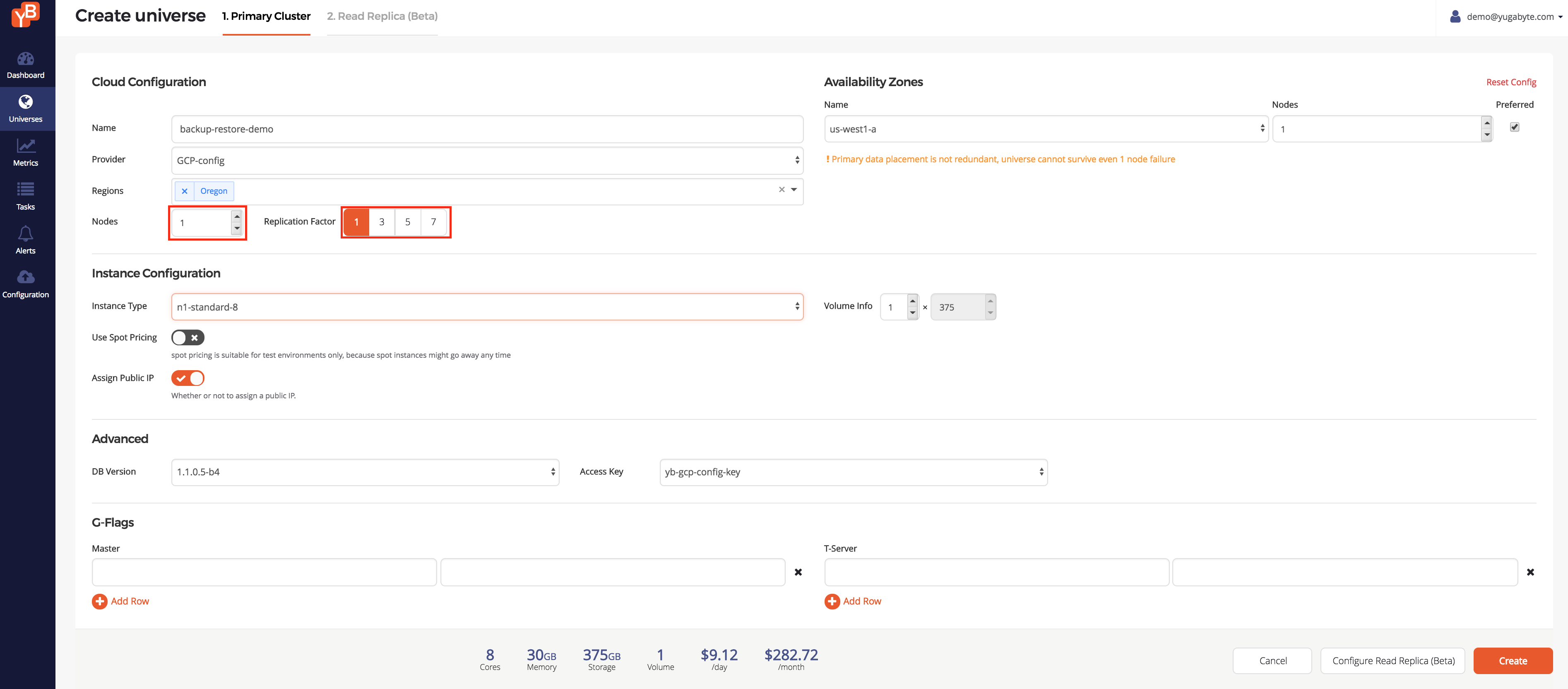Viewport: 1568px width, 689px height.
Task: Open the Instance Type dropdown
Action: pos(487,307)
